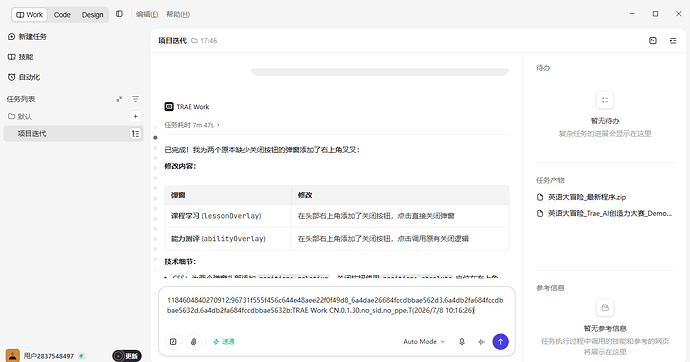Click the 任务产物 section label

tap(550, 180)
